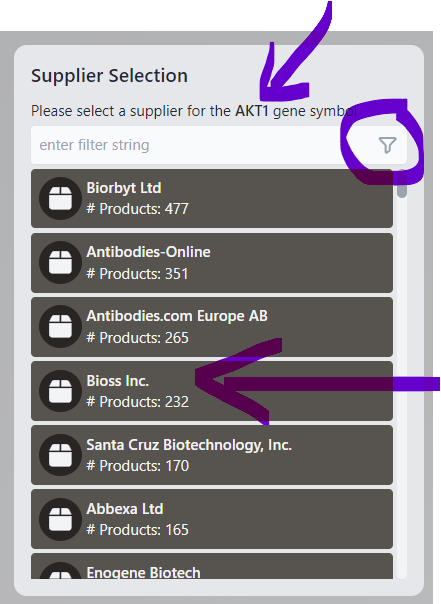Select supplier Antibodies-Online
Viewport: 441px width, 604px height.
click(212, 263)
